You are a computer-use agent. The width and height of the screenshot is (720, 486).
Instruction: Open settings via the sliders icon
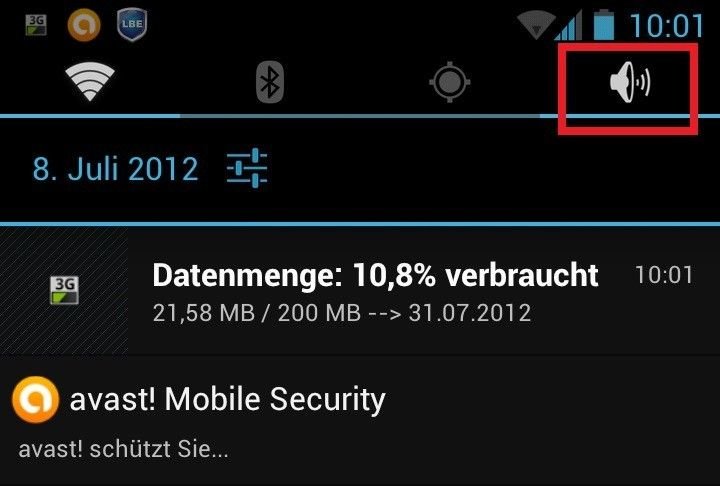point(247,168)
